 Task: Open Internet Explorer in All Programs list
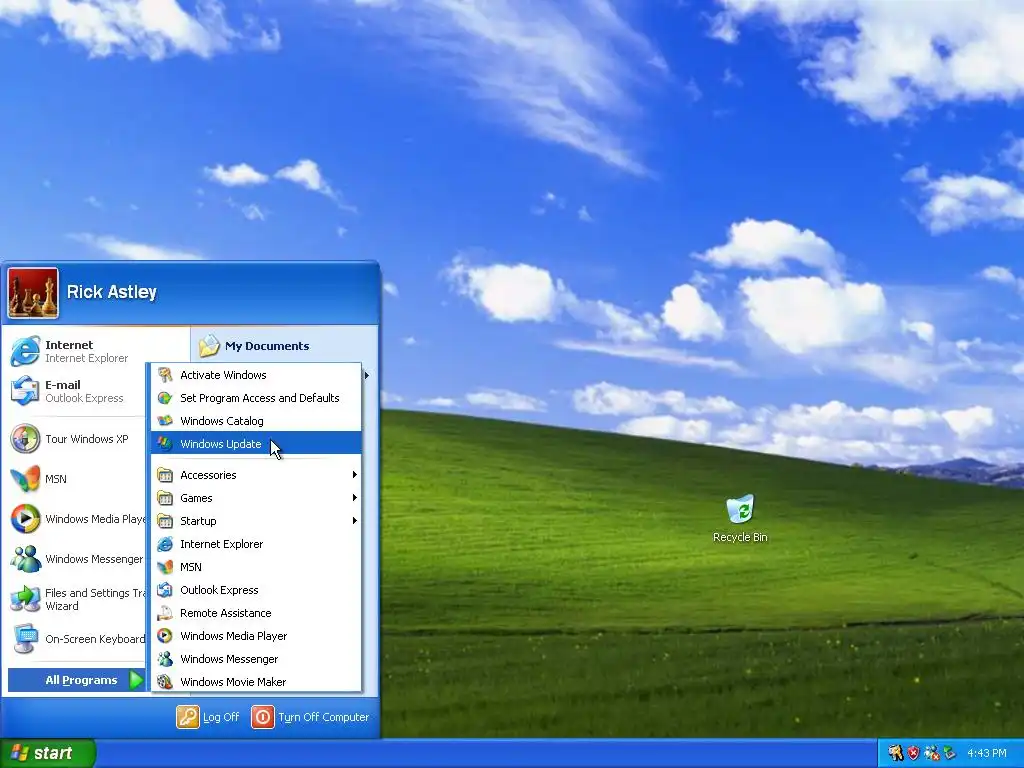[x=256, y=544]
